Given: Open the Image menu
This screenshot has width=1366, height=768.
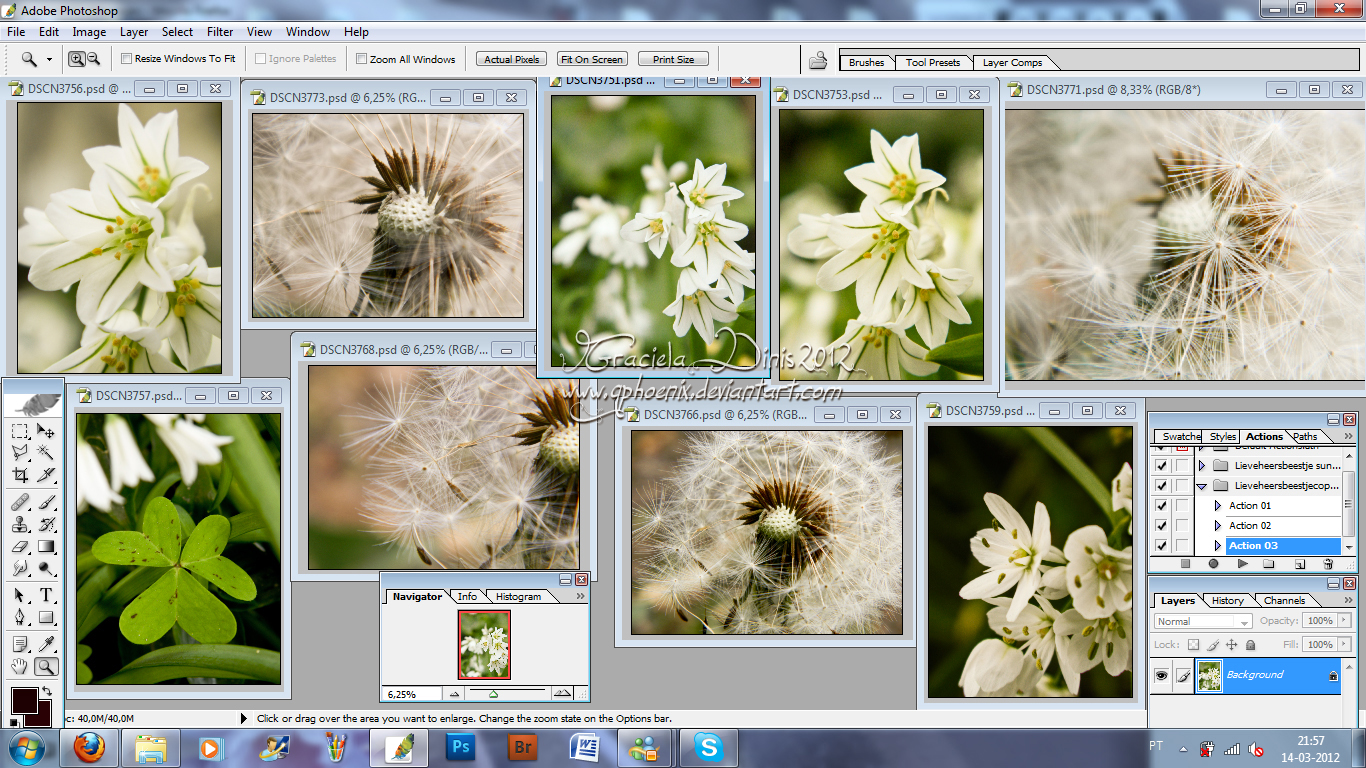Looking at the screenshot, I should point(89,32).
